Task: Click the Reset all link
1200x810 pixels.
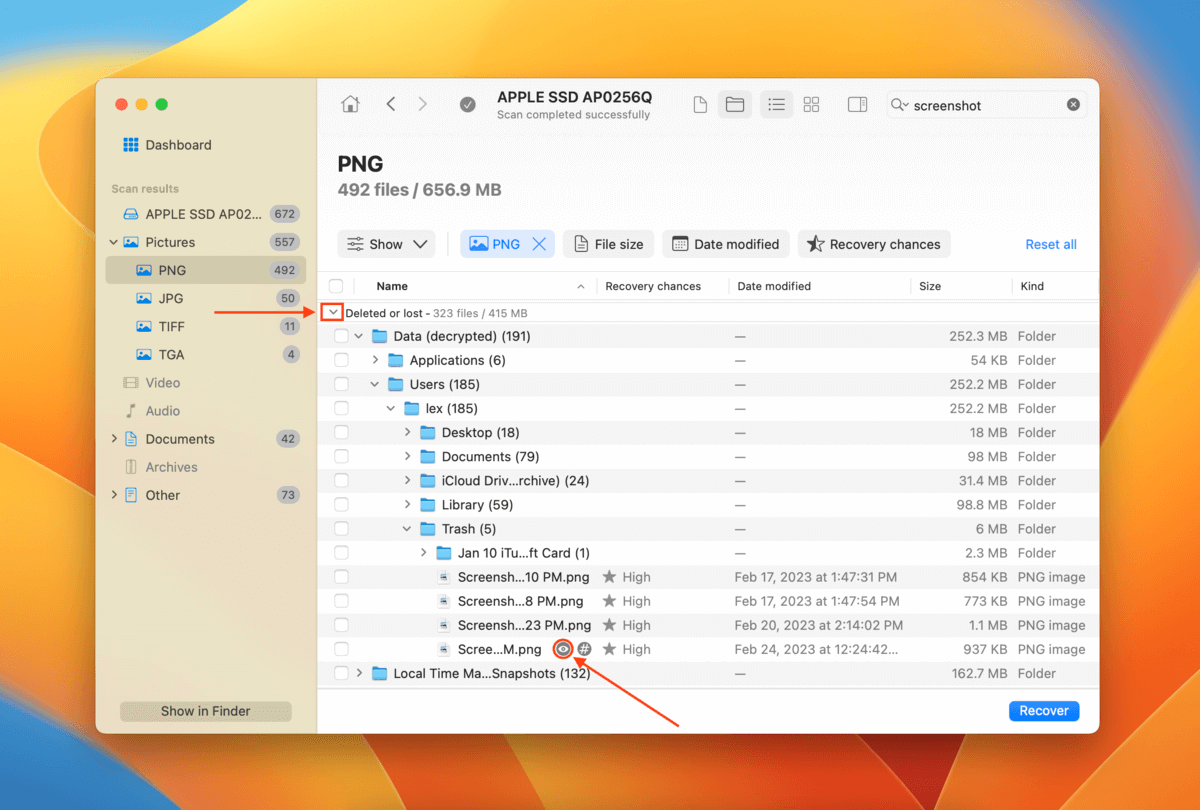Action: tap(1050, 244)
